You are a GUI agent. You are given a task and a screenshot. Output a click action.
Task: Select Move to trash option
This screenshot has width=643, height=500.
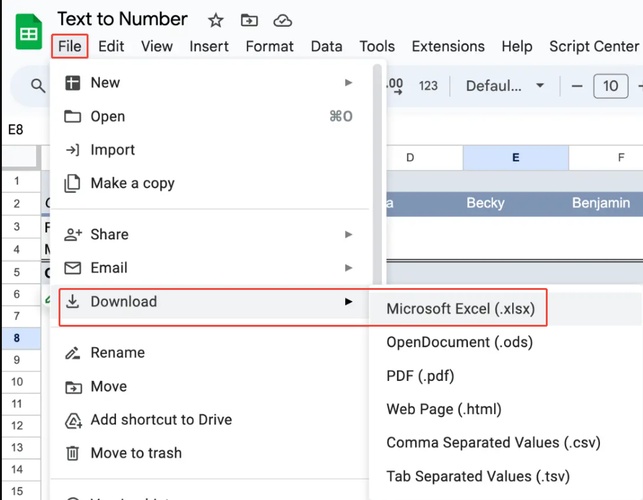point(209,453)
